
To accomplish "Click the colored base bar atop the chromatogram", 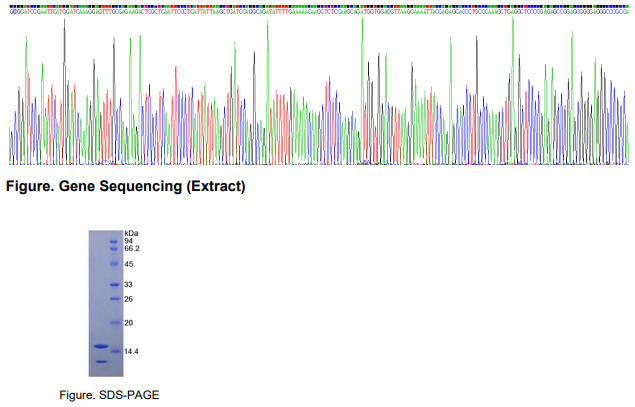I will point(320,3).
